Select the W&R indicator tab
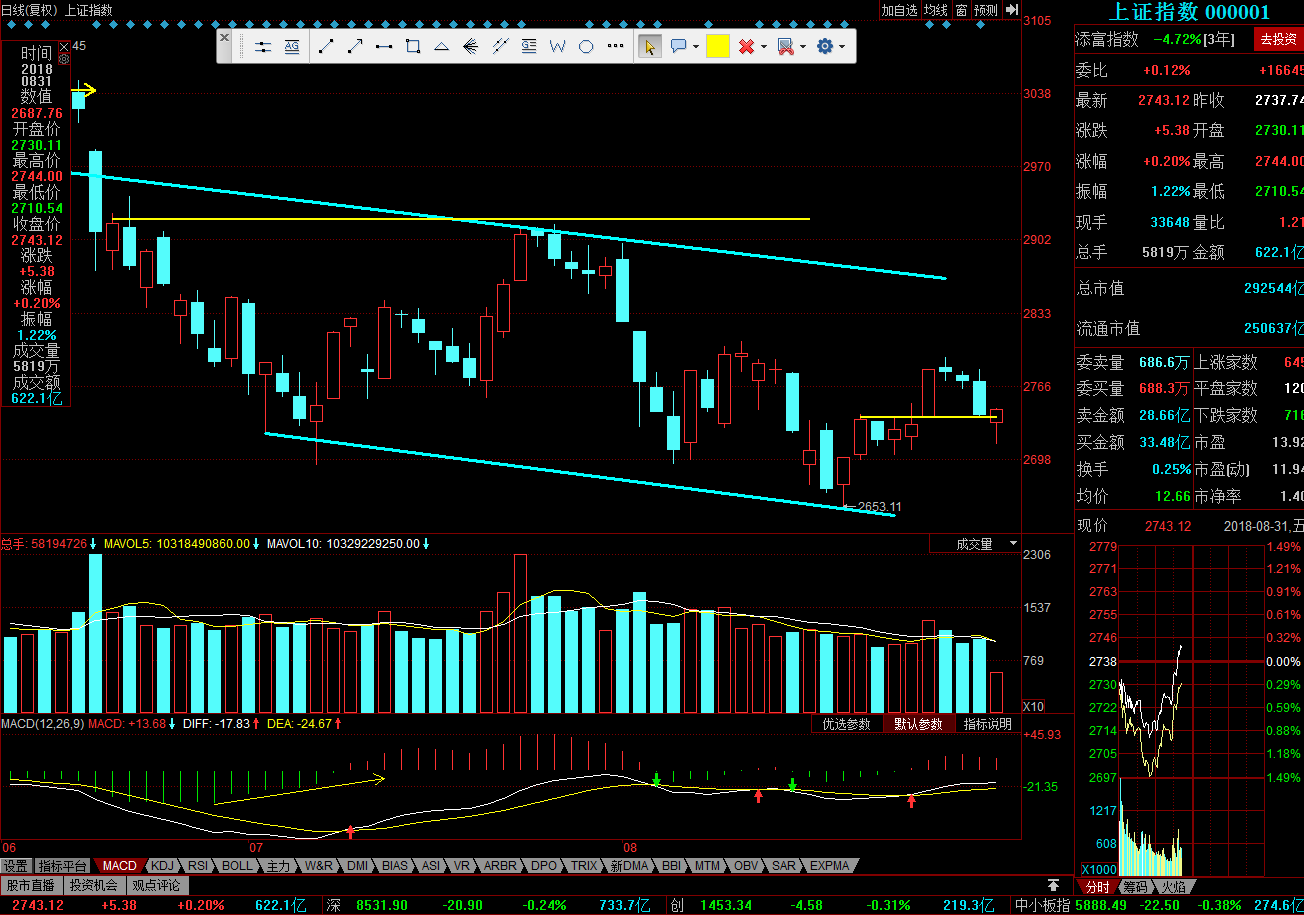 pyautogui.click(x=318, y=866)
